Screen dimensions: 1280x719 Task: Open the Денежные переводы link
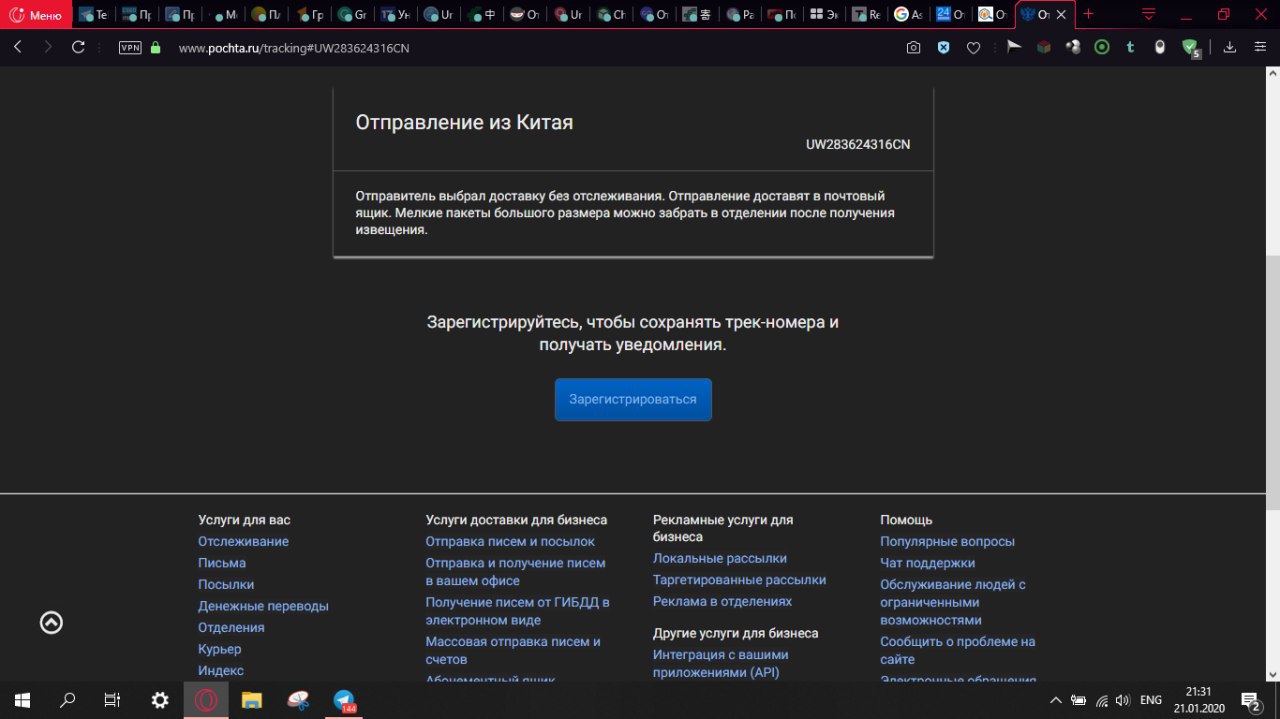pos(263,606)
